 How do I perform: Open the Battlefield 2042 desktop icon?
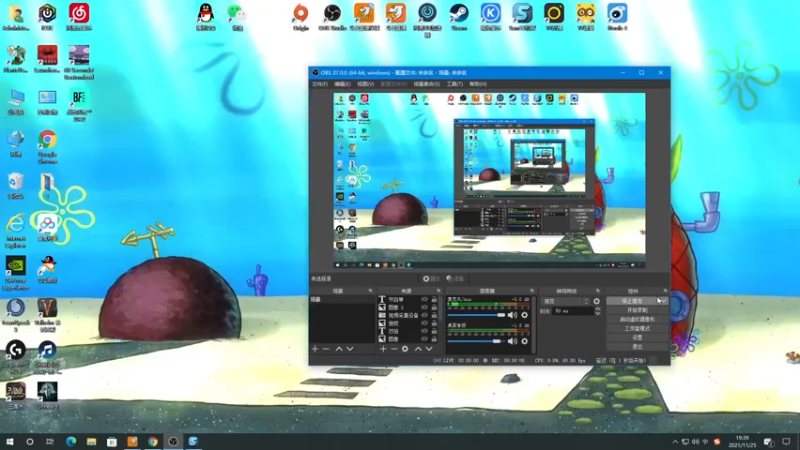pyautogui.click(x=79, y=105)
